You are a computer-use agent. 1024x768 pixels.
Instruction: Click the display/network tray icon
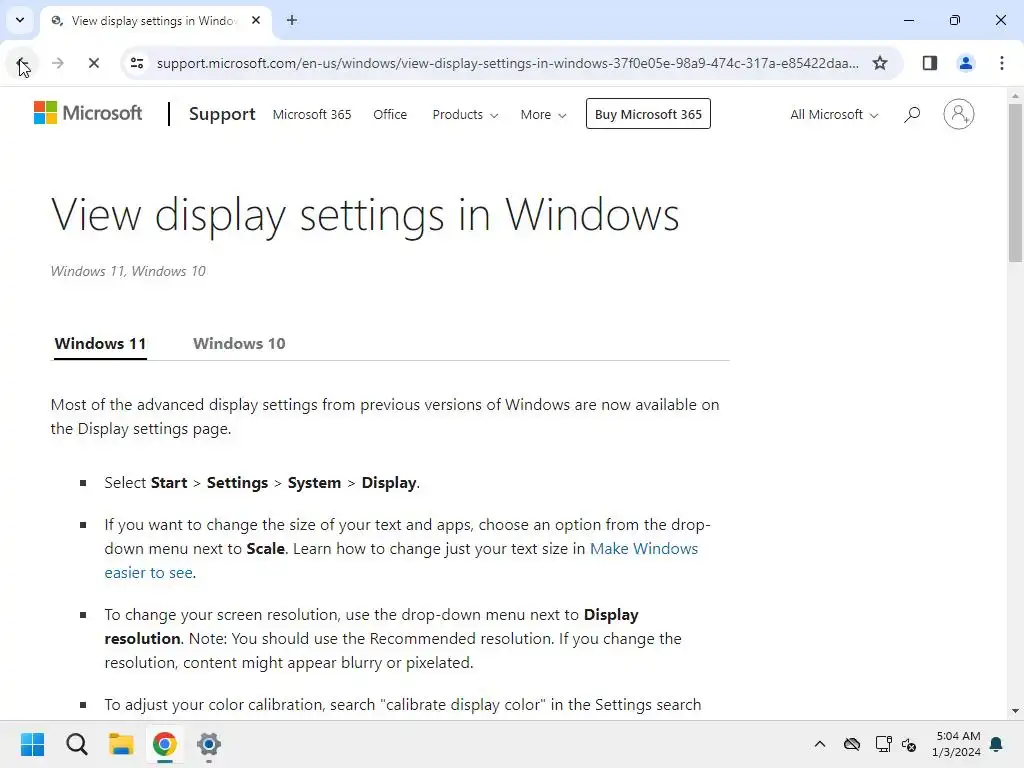(883, 744)
